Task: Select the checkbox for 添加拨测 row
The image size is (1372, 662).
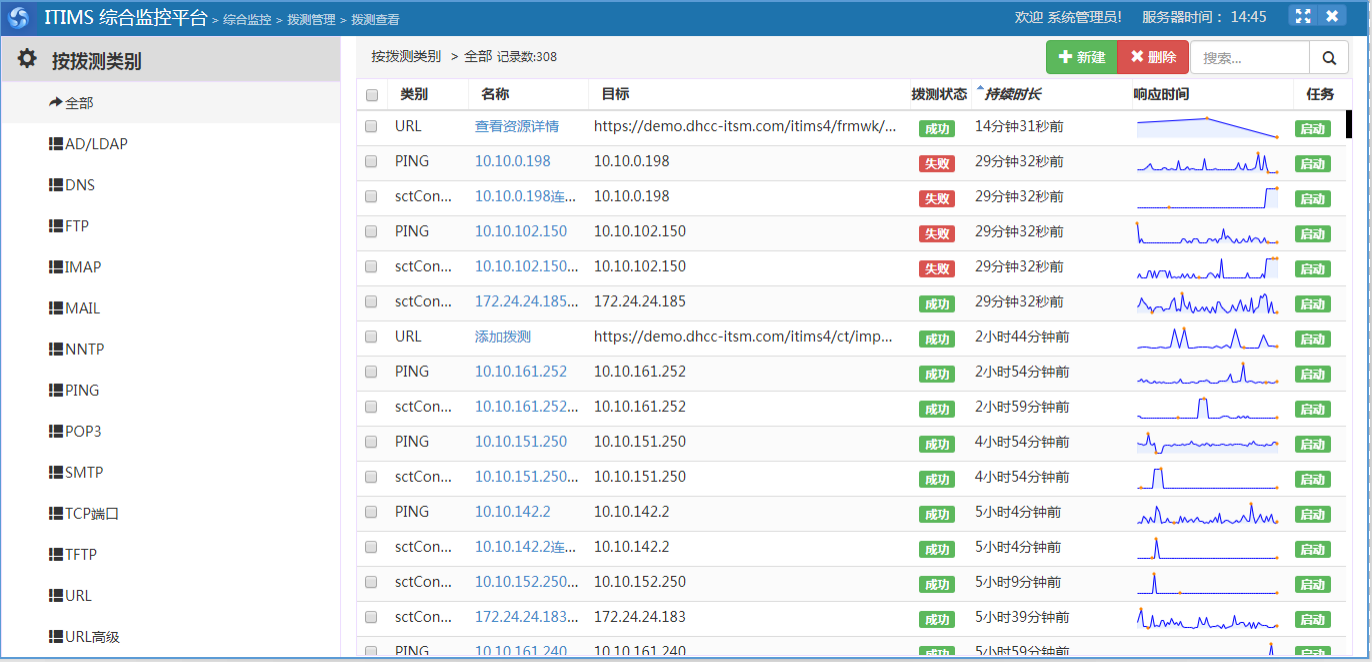Action: point(371,337)
